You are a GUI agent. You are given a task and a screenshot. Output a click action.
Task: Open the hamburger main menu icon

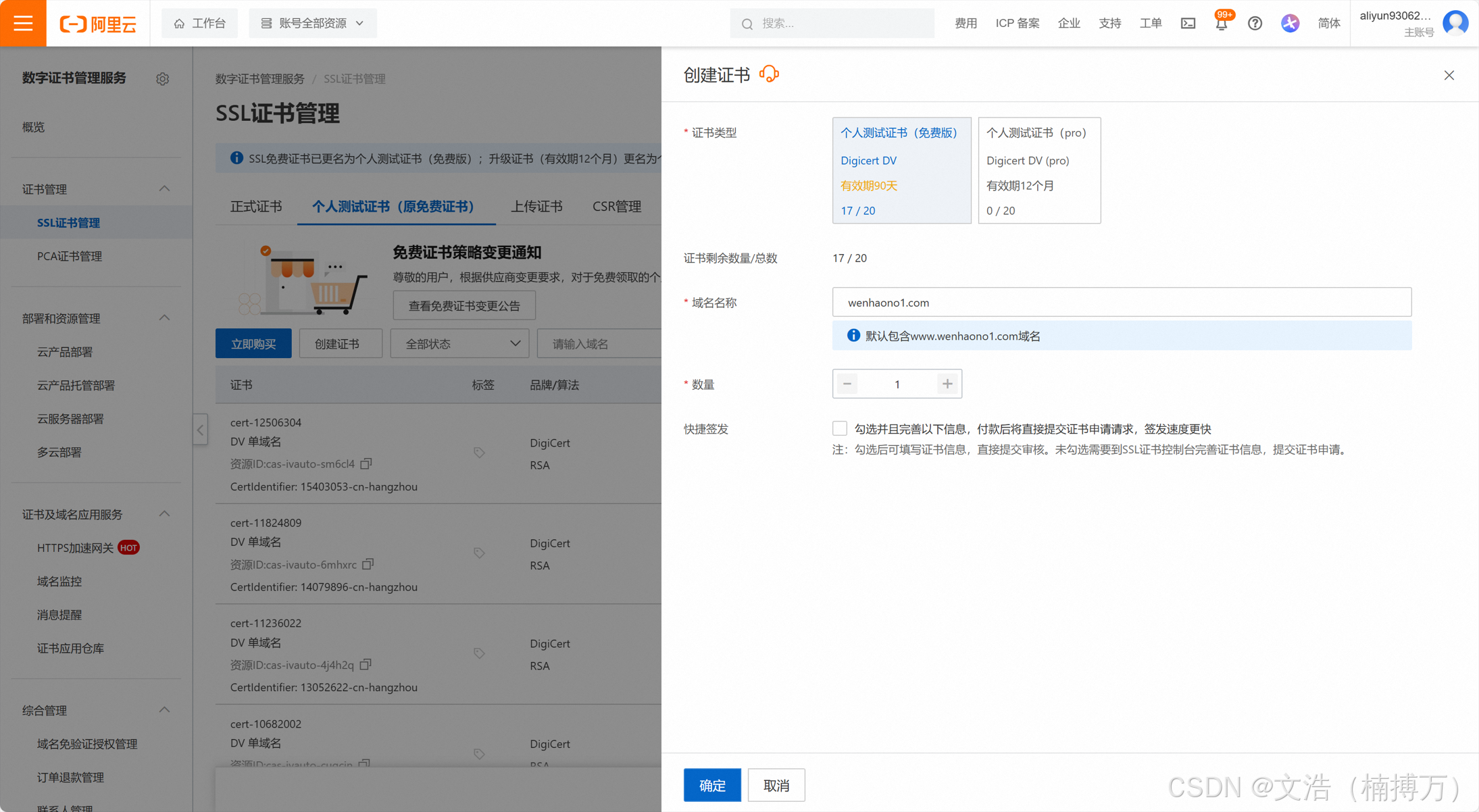(23, 23)
